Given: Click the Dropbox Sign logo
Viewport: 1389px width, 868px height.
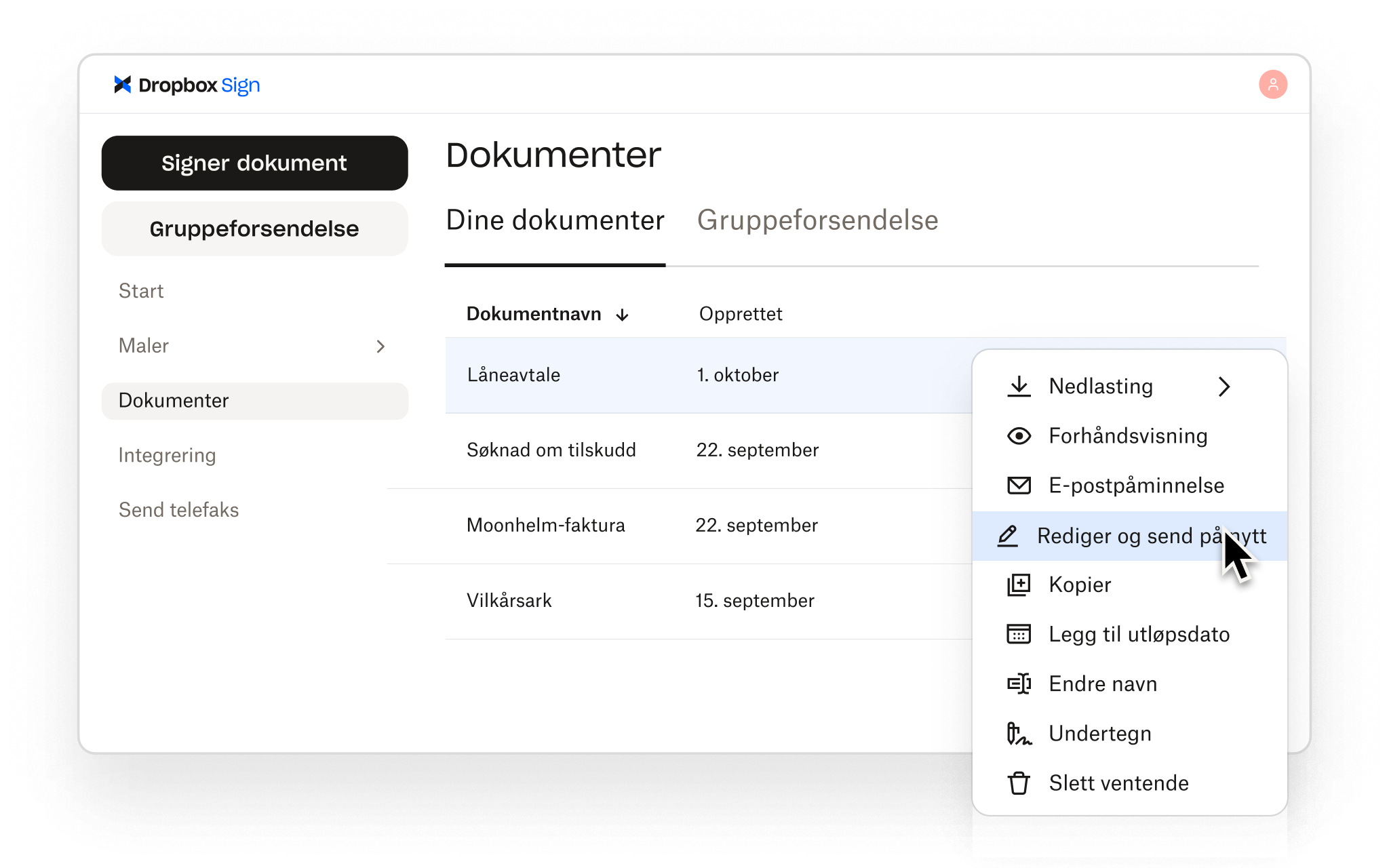Looking at the screenshot, I should pos(187,85).
